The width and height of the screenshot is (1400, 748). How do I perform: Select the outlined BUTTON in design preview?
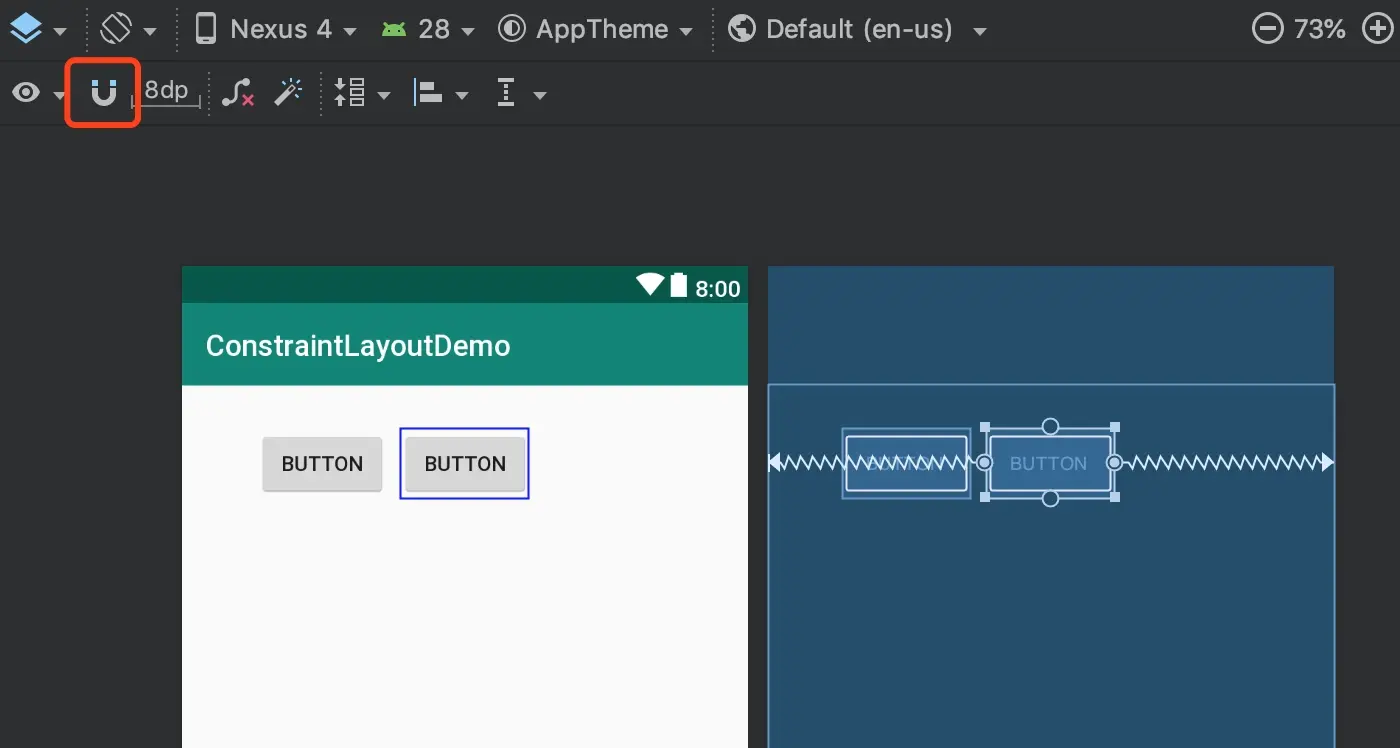(x=465, y=464)
